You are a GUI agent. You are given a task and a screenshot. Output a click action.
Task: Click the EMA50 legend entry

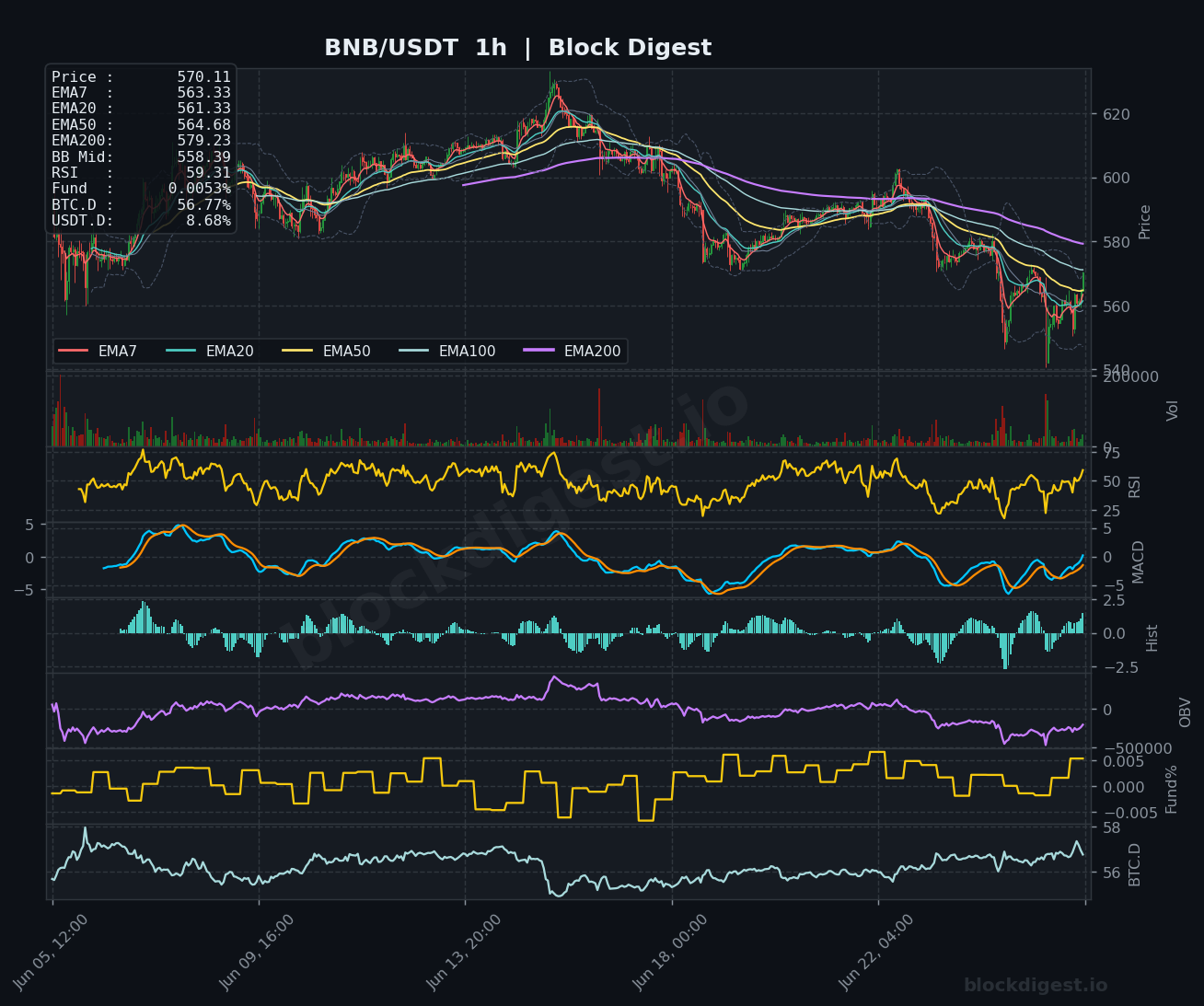[x=327, y=351]
